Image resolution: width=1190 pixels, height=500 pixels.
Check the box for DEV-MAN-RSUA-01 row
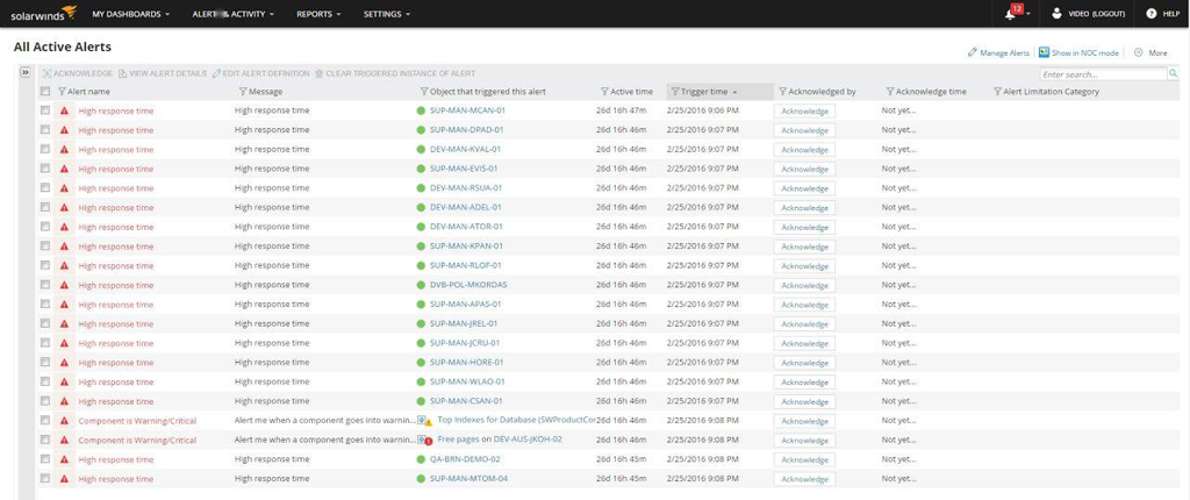46,187
